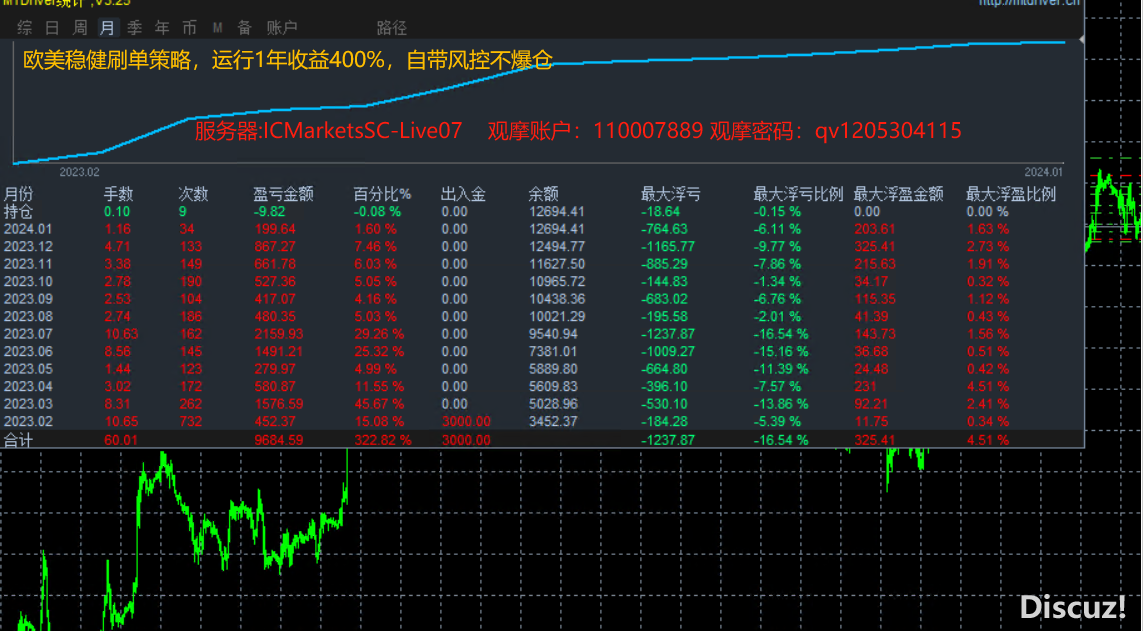Image resolution: width=1143 pixels, height=631 pixels.
Task: Click the 1.63 % float profit ratio for 2024.01
Action: click(988, 229)
